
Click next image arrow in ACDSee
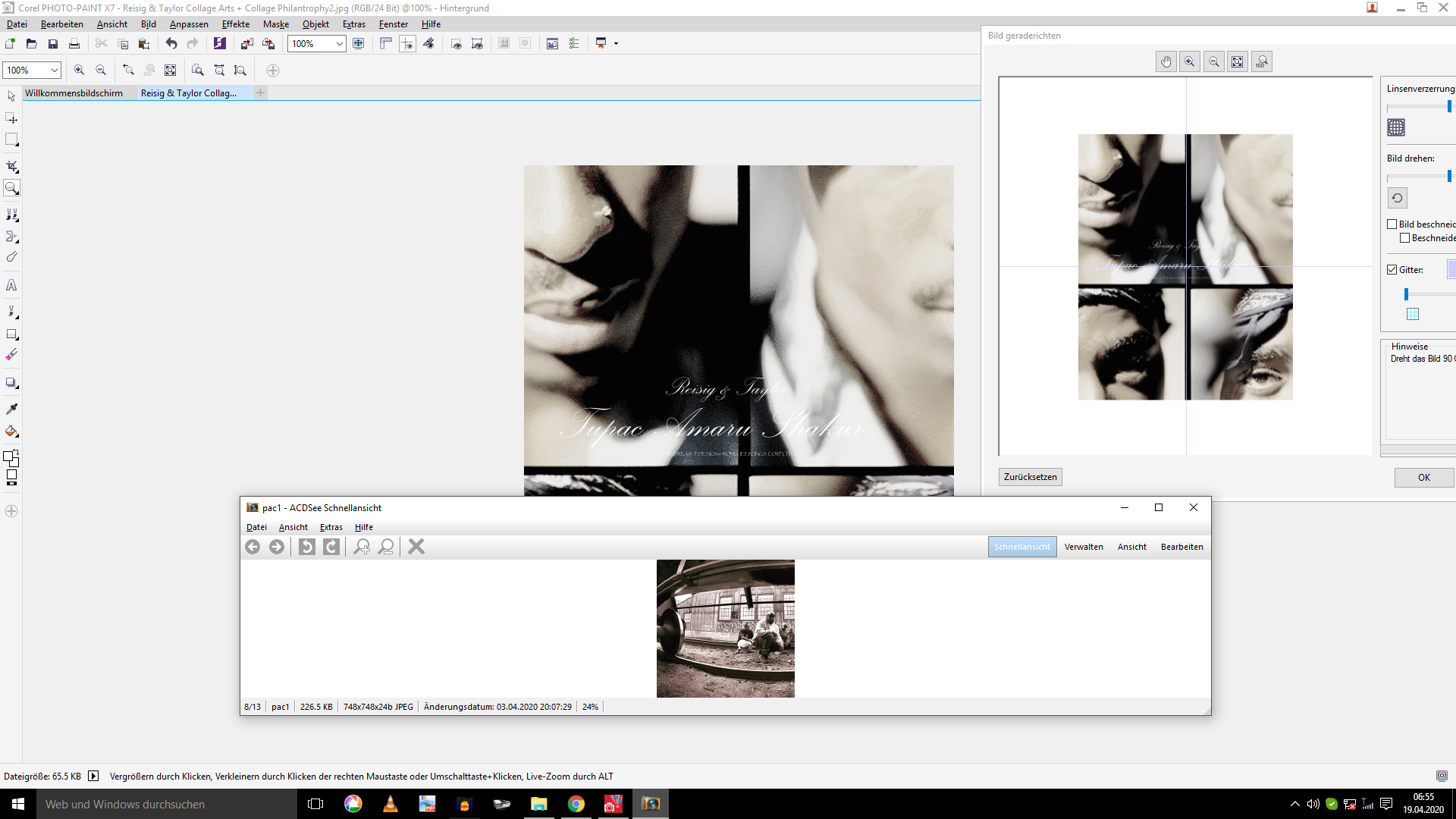coord(277,547)
